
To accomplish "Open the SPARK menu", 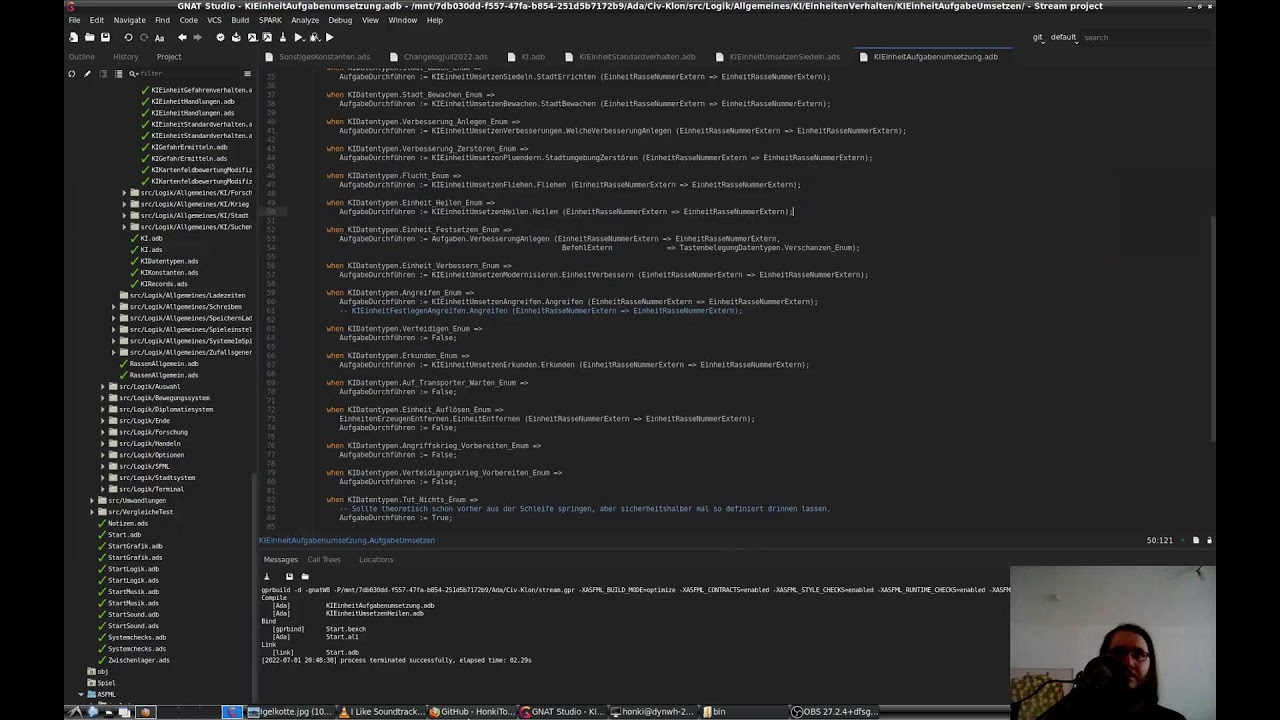I will pos(270,20).
